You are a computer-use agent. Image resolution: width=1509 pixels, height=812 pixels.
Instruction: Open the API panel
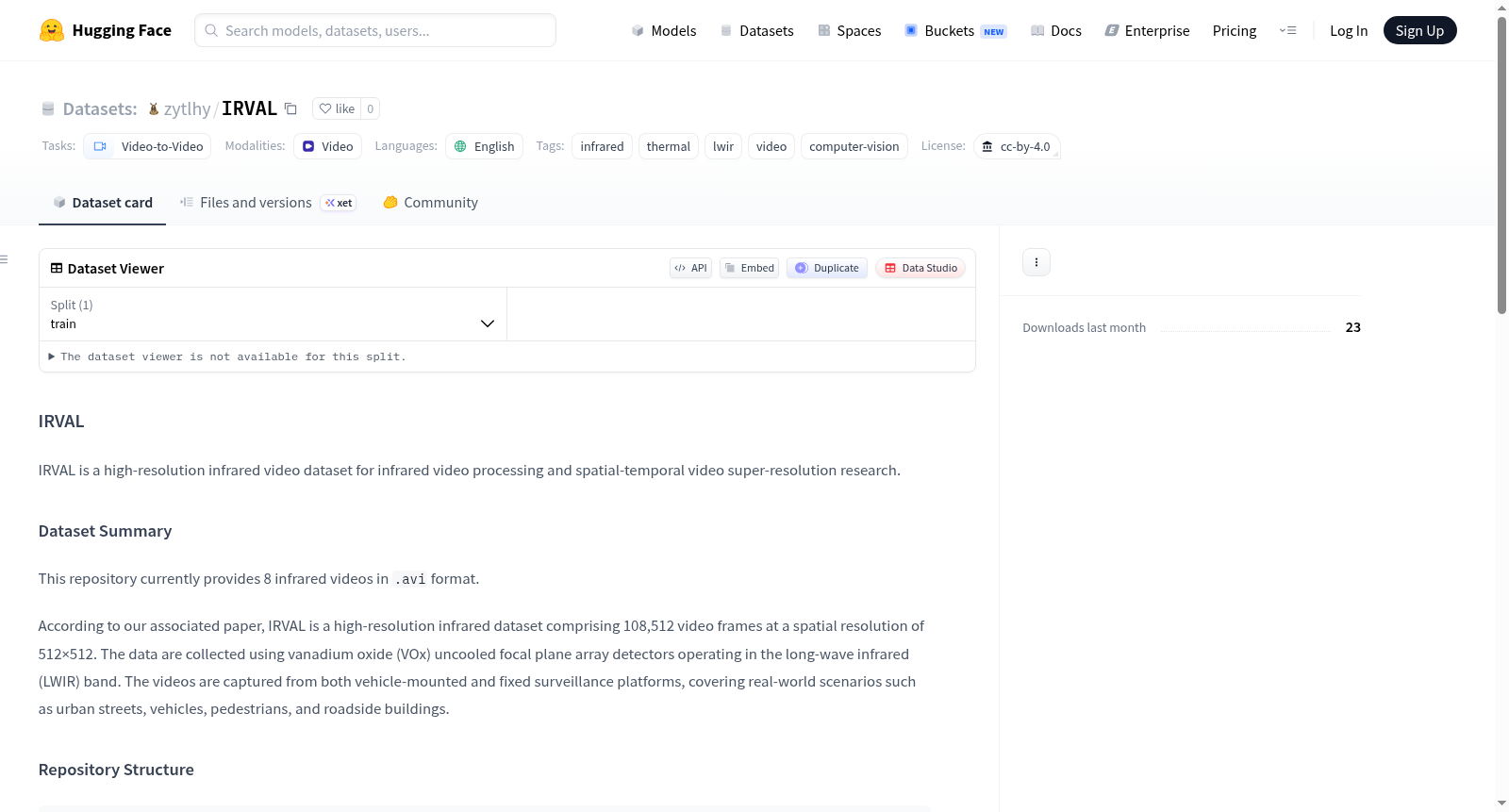690,268
